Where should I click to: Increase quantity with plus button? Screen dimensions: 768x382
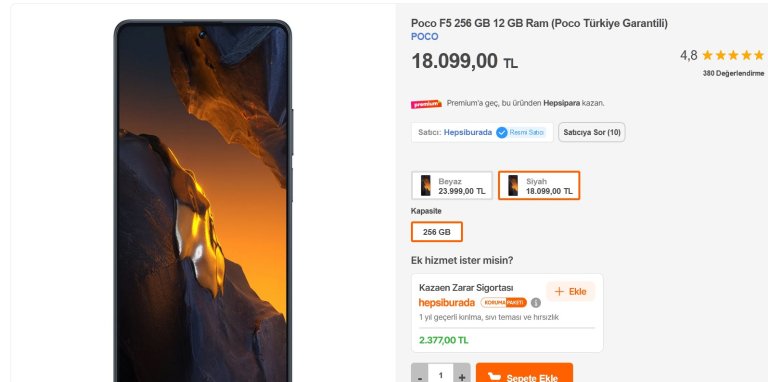click(462, 376)
